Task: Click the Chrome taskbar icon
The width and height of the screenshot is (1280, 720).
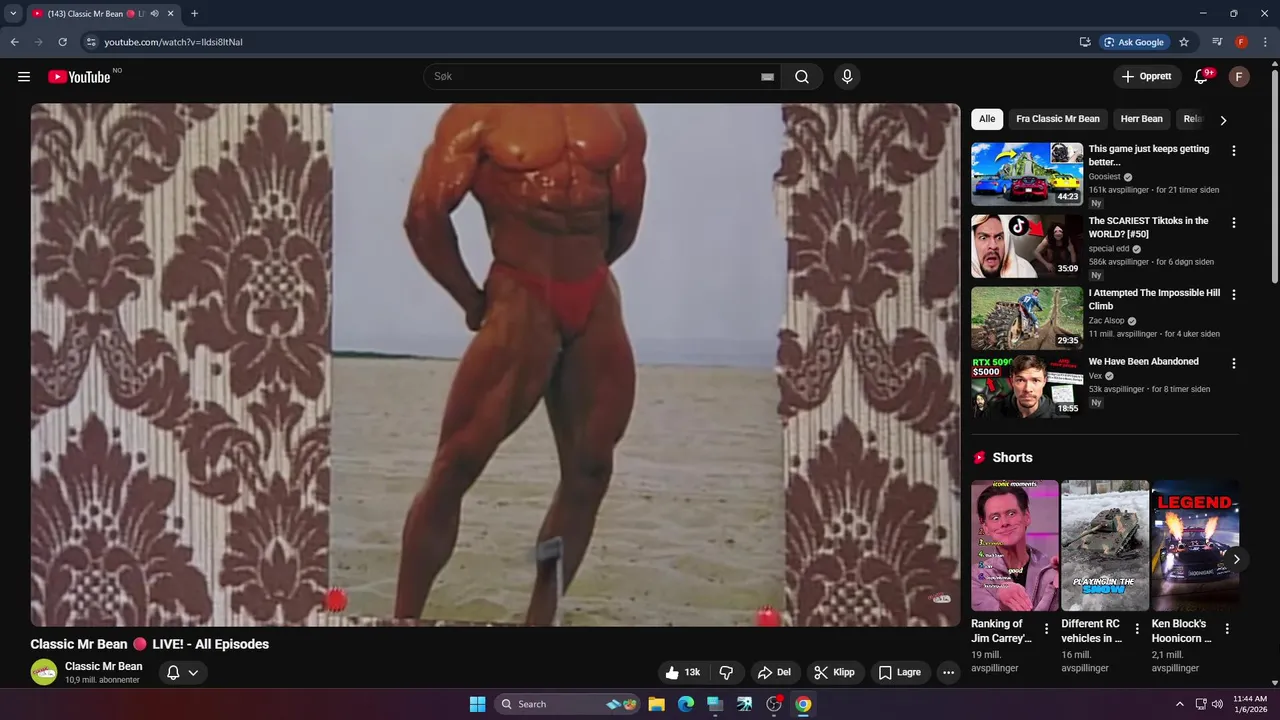Action: tap(803, 704)
